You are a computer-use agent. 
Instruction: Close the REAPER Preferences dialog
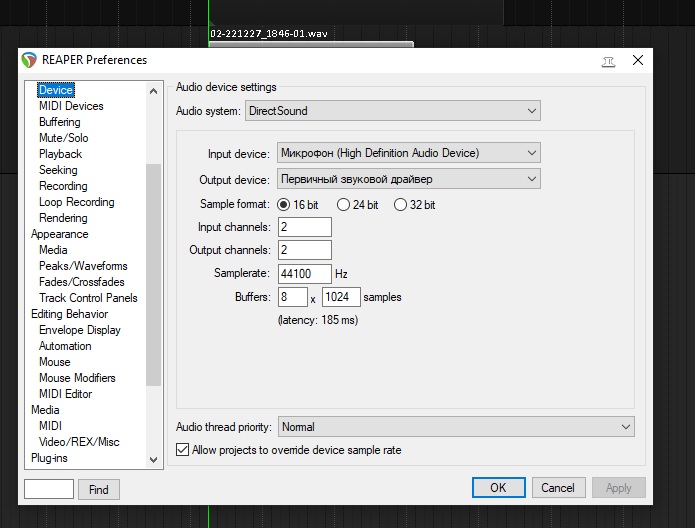(638, 60)
